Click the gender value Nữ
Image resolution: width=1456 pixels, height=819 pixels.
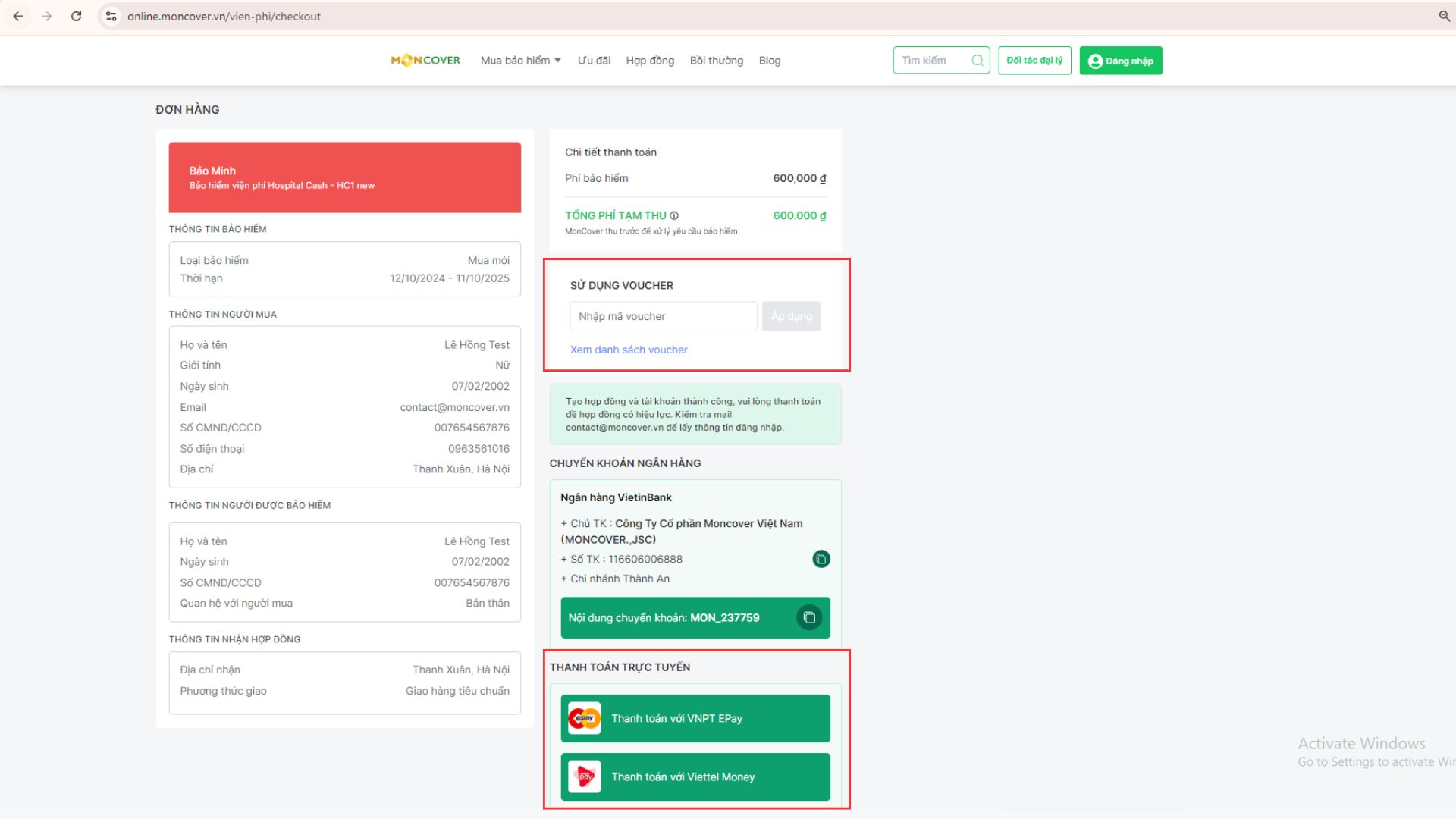click(x=502, y=366)
